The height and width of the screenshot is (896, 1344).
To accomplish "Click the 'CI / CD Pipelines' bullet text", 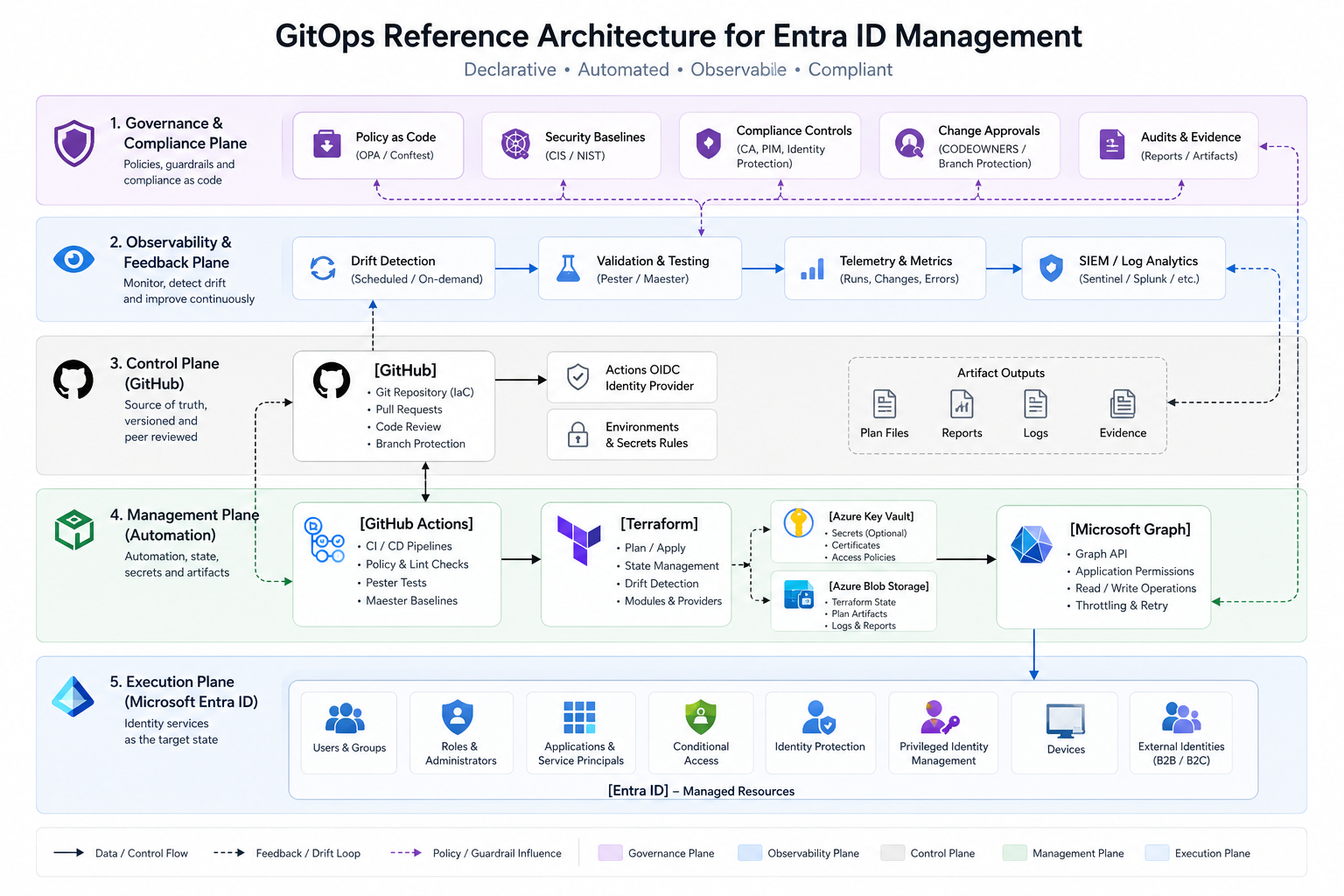I will [x=409, y=546].
